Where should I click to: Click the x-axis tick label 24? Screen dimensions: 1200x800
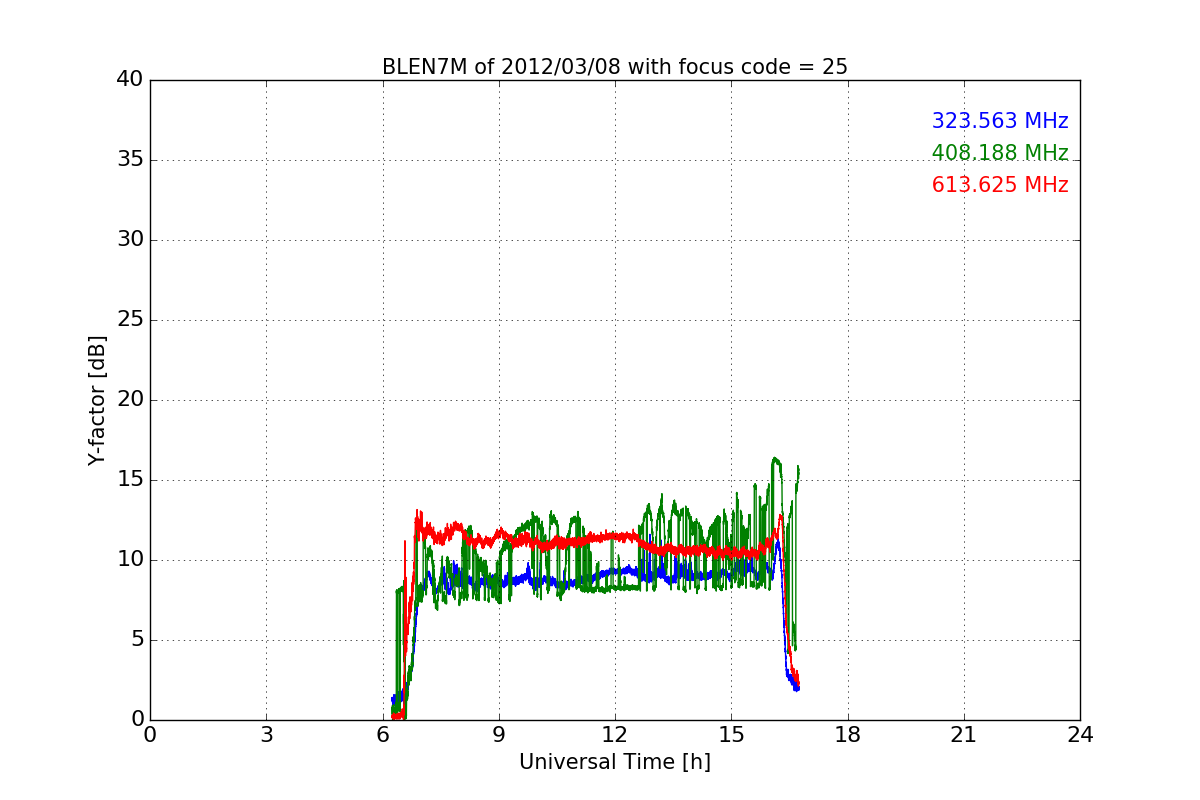point(1080,735)
